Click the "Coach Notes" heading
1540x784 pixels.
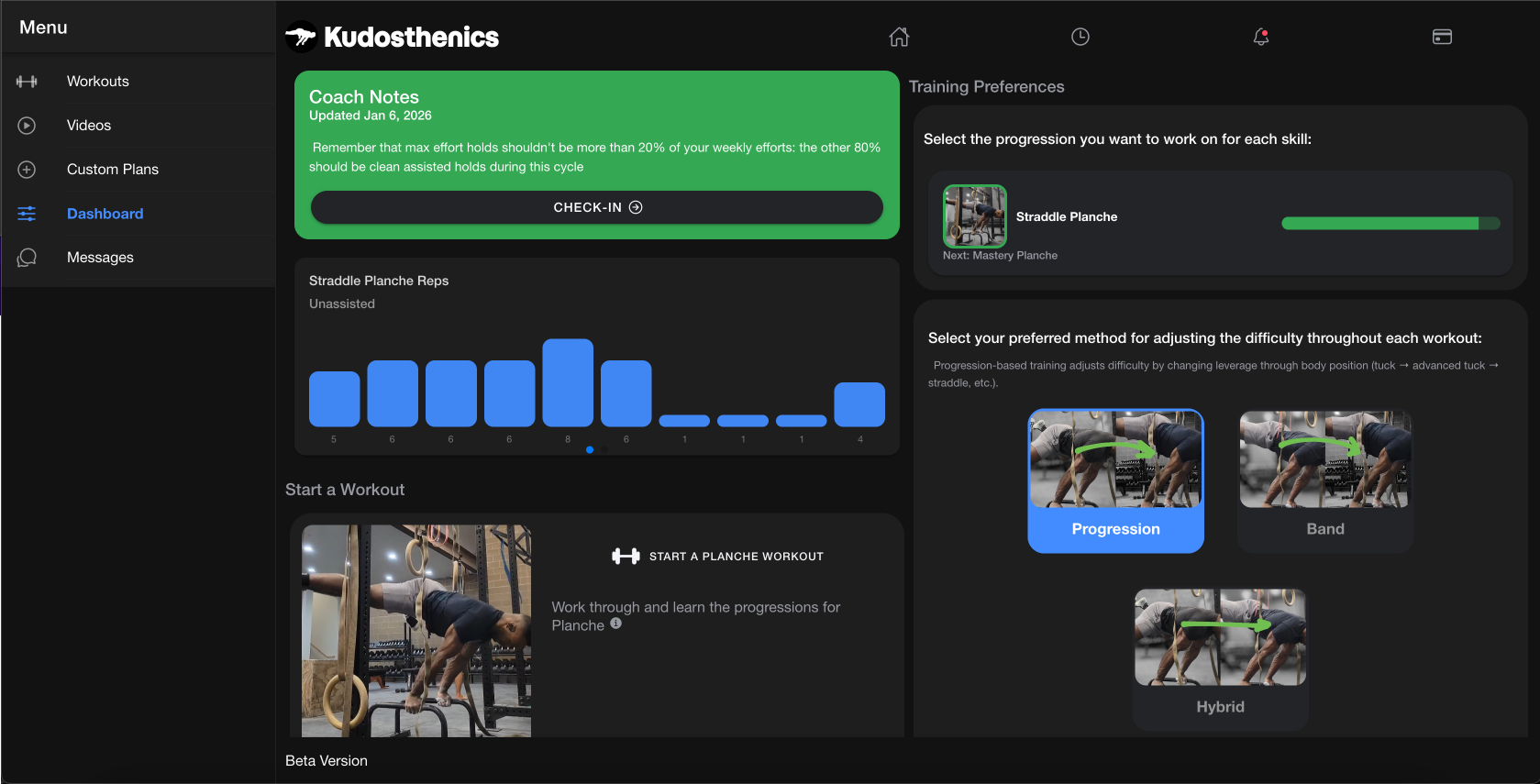click(x=364, y=97)
